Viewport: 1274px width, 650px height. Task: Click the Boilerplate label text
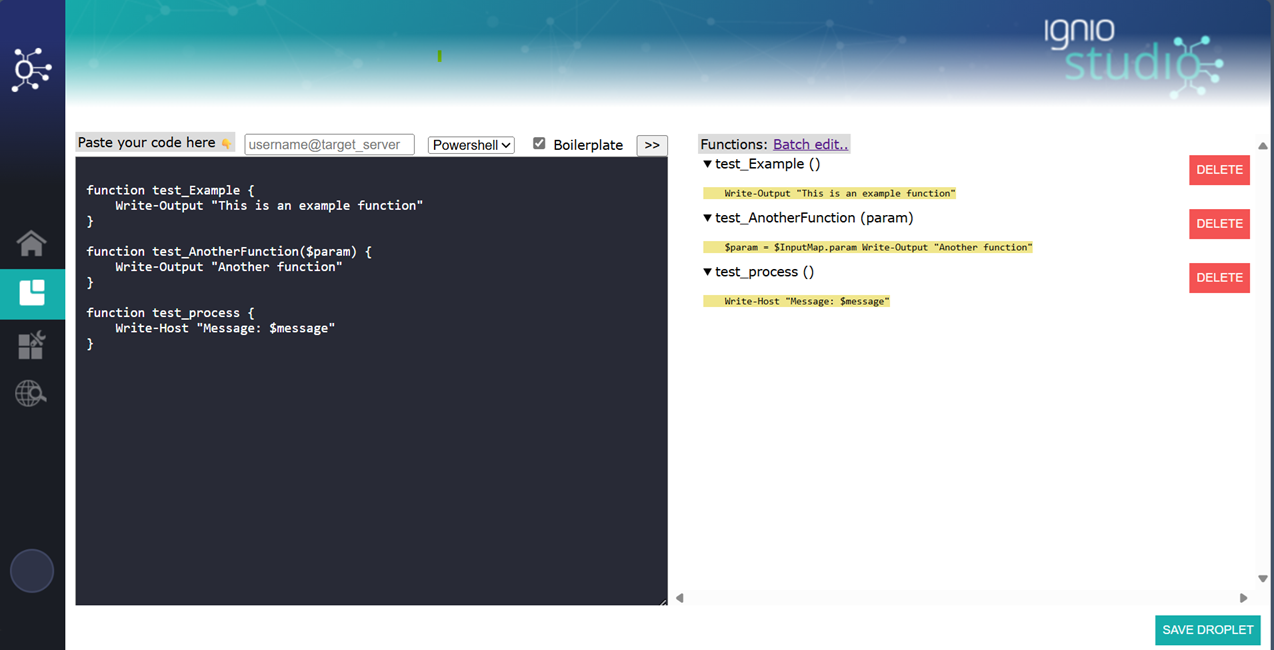pos(588,145)
